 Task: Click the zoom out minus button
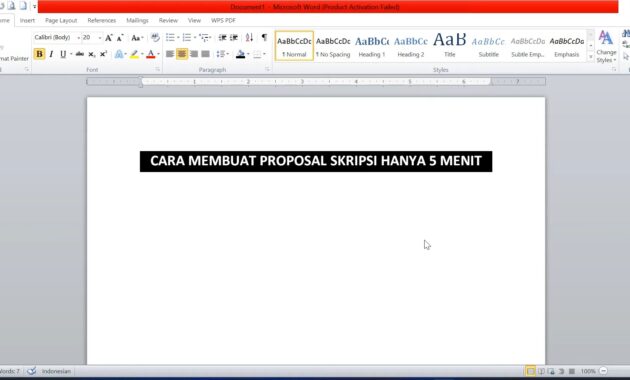[x=603, y=371]
